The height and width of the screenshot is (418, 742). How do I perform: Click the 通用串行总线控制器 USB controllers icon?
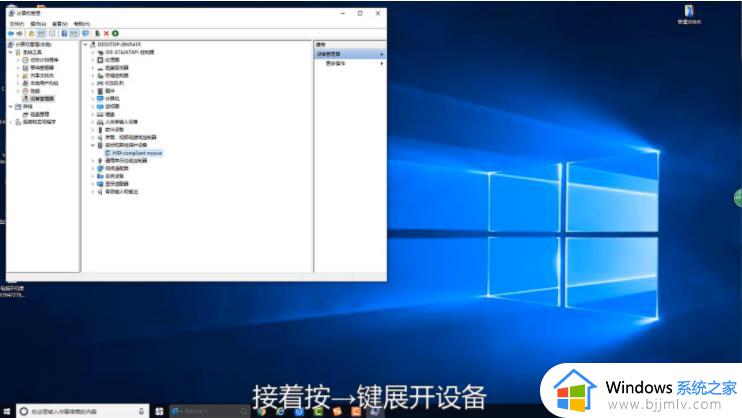[100, 160]
